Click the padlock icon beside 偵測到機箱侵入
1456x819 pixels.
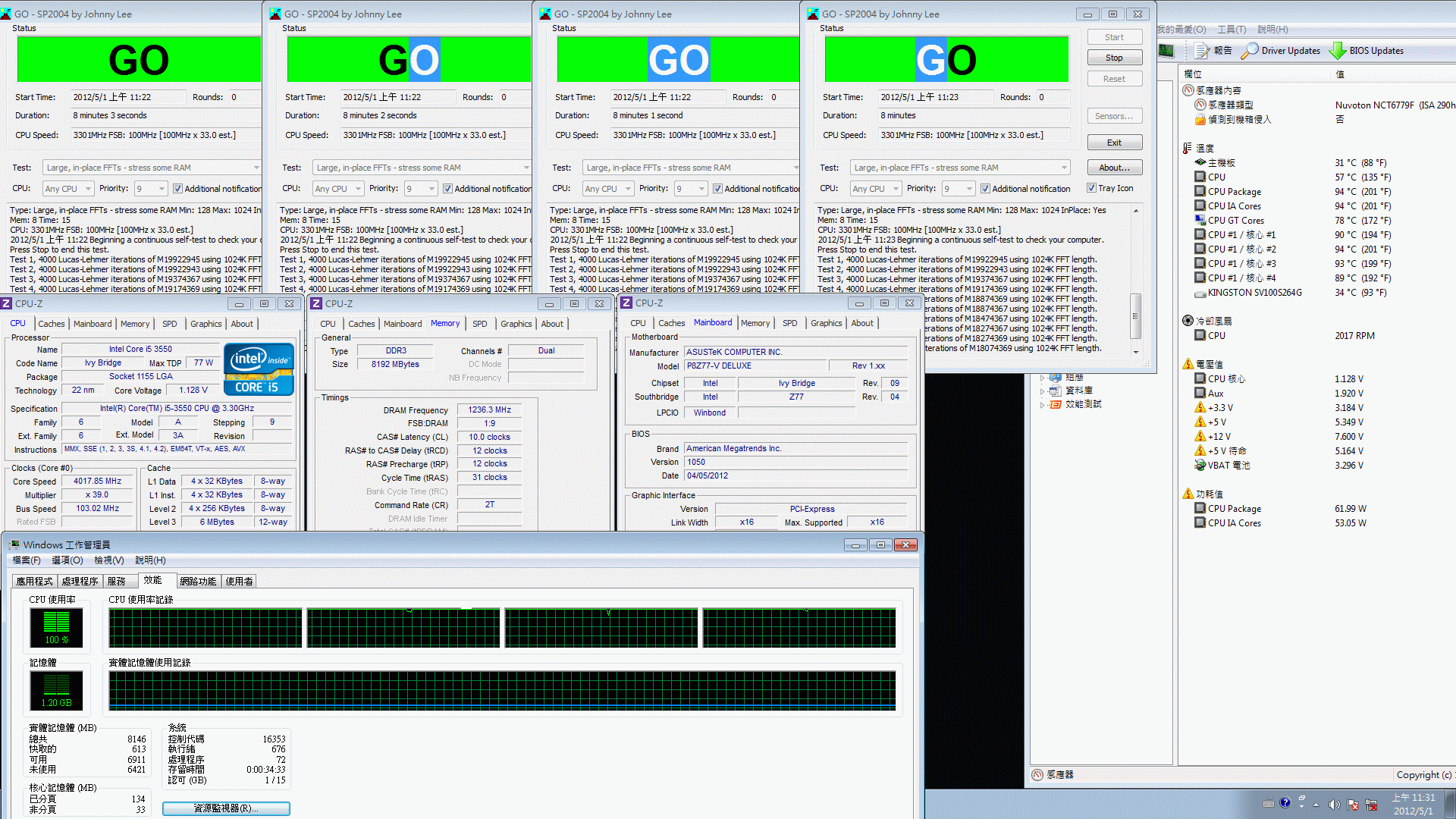(x=1200, y=119)
